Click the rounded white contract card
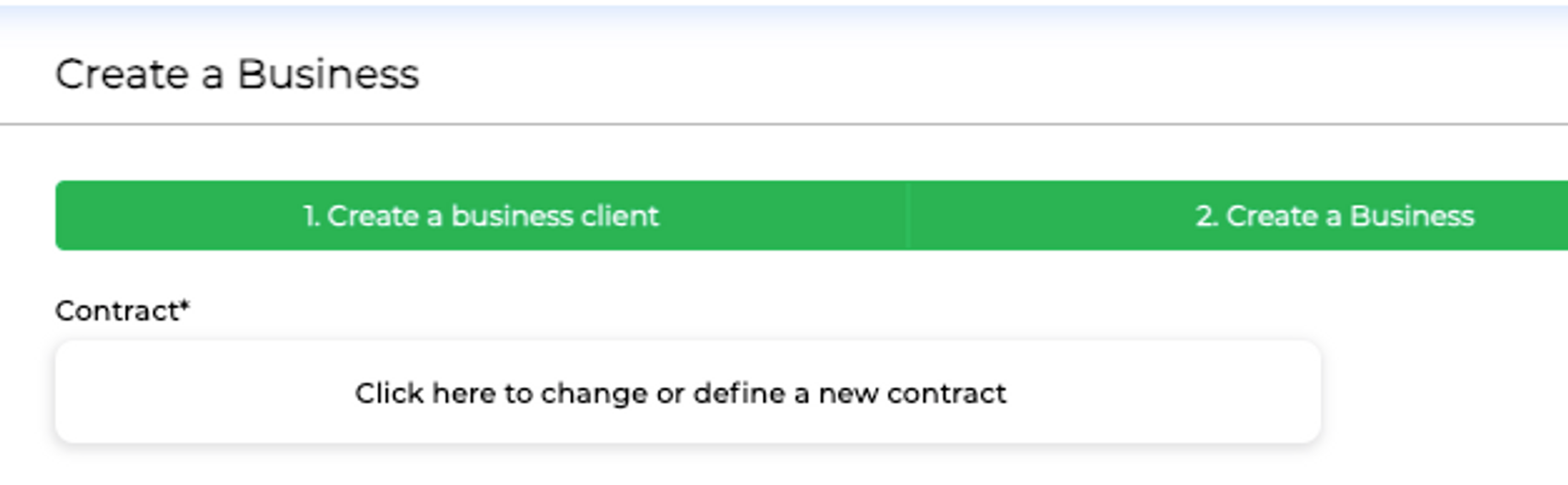The height and width of the screenshot is (485, 1568). pyautogui.click(x=687, y=392)
